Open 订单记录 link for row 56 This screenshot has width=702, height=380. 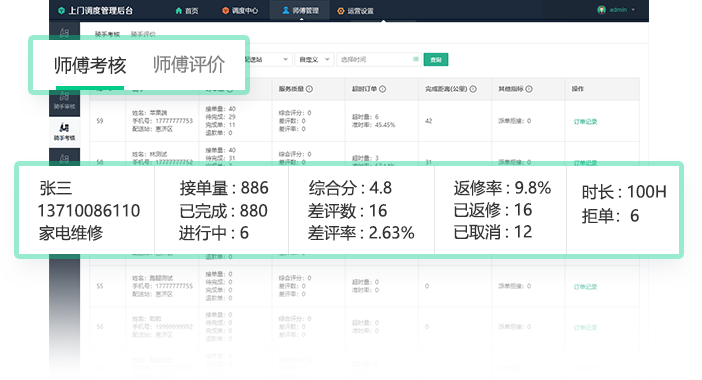[585, 328]
